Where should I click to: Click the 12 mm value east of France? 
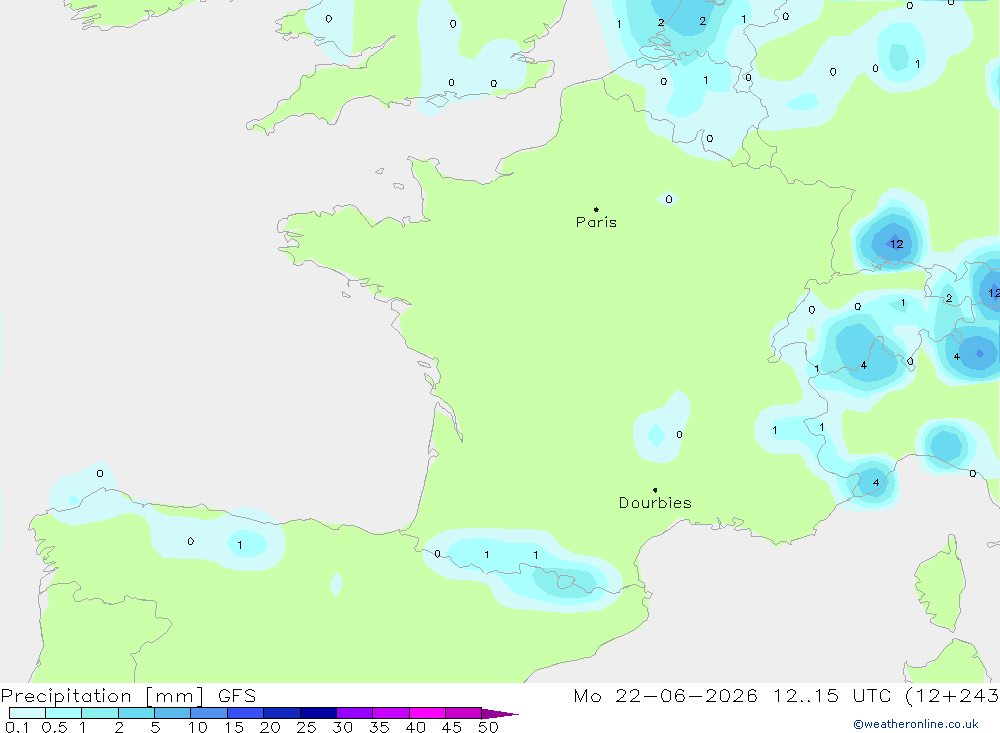point(897,244)
